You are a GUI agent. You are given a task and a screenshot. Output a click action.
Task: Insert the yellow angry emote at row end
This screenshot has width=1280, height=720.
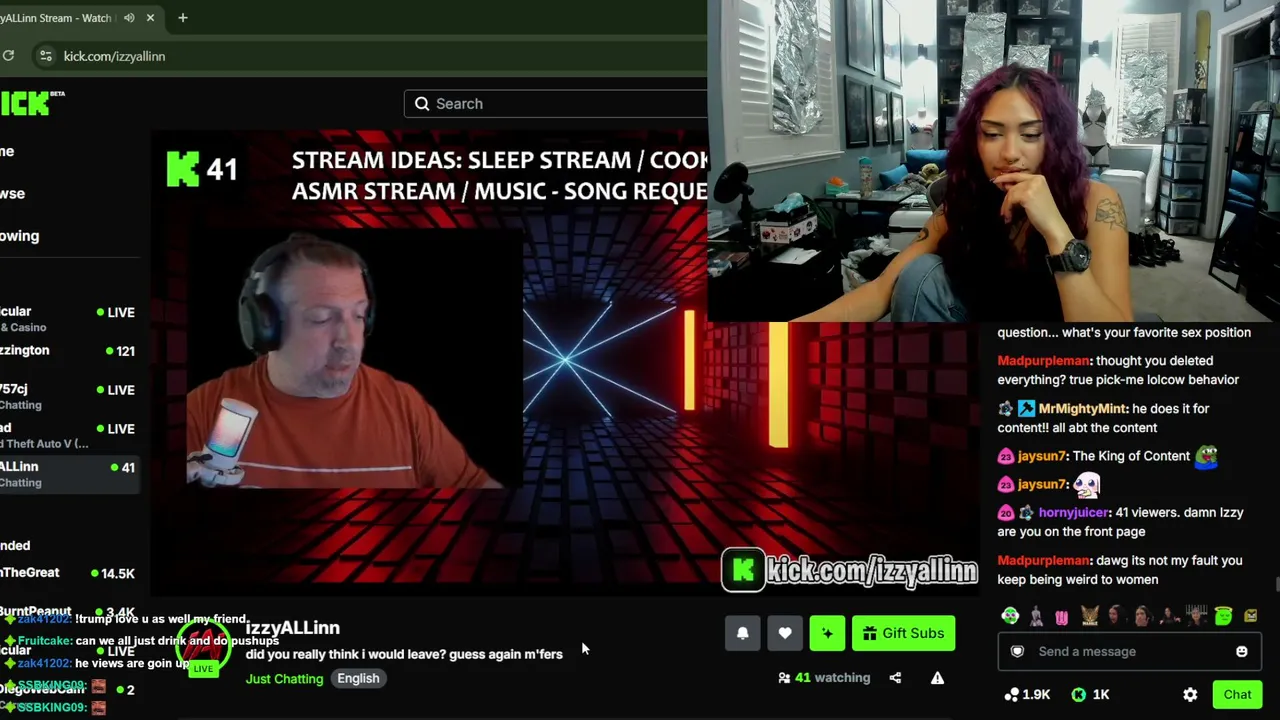(x=1250, y=616)
